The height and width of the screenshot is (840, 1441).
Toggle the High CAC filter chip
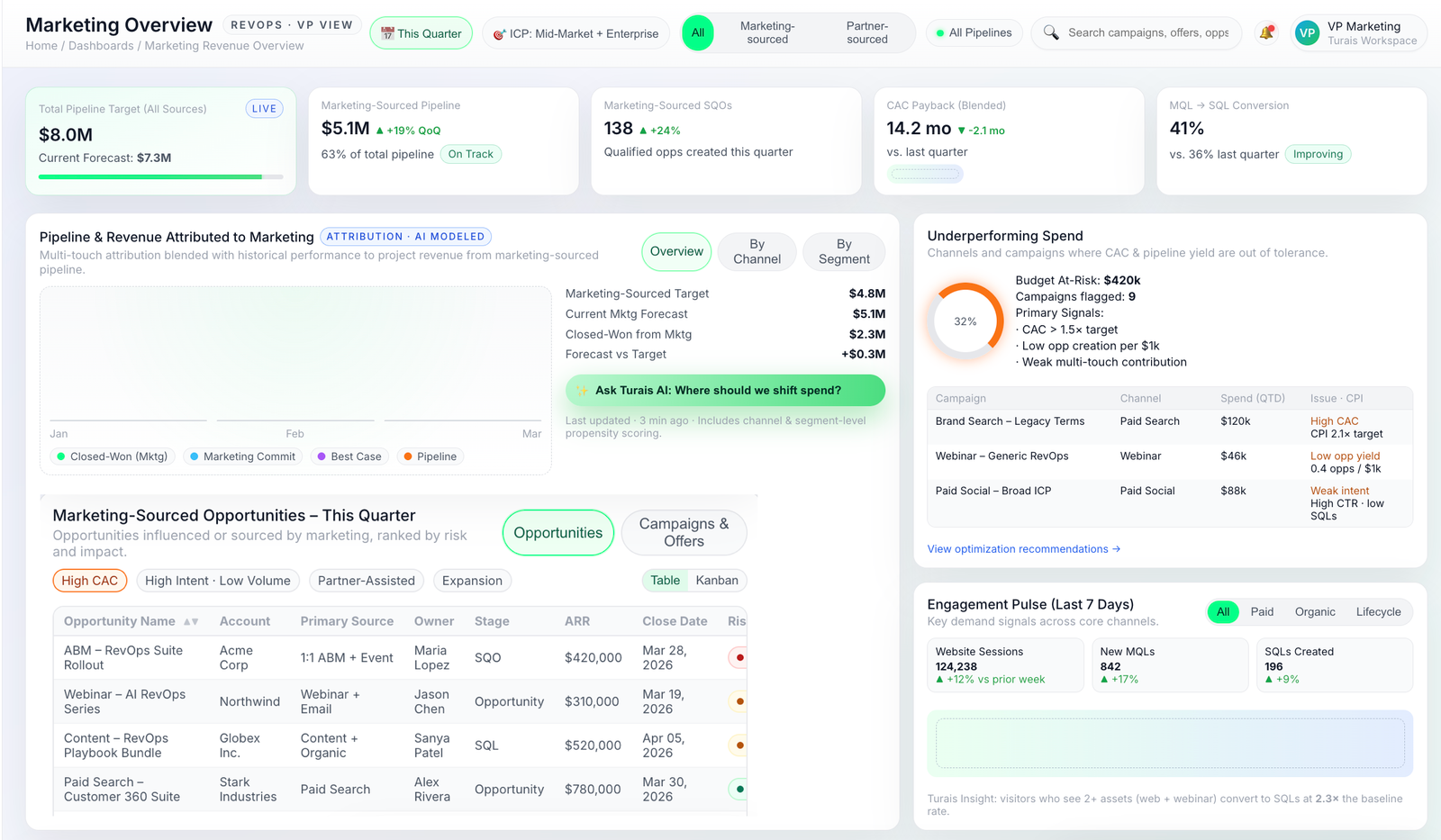[89, 580]
